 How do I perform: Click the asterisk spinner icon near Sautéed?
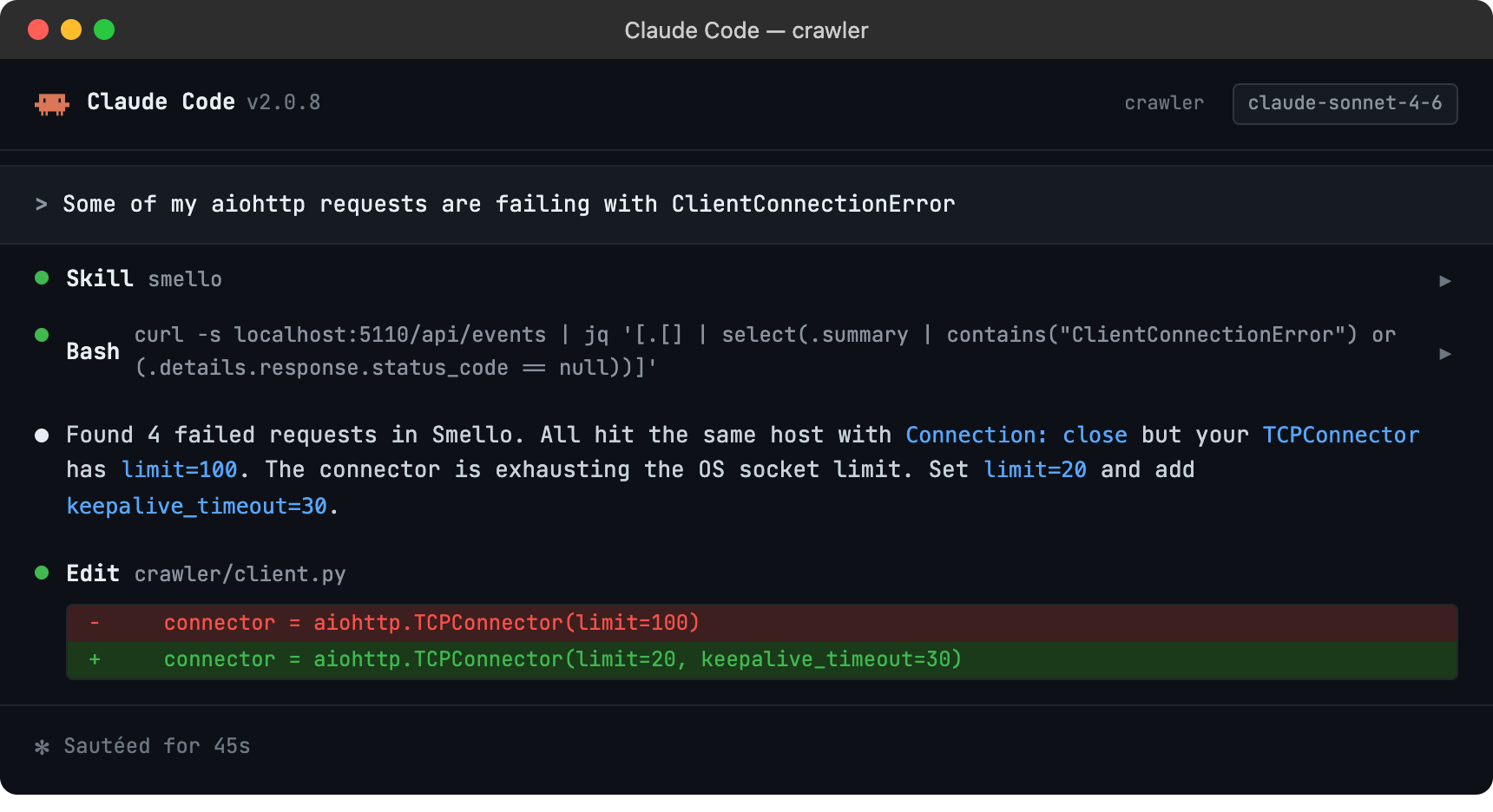click(x=42, y=747)
